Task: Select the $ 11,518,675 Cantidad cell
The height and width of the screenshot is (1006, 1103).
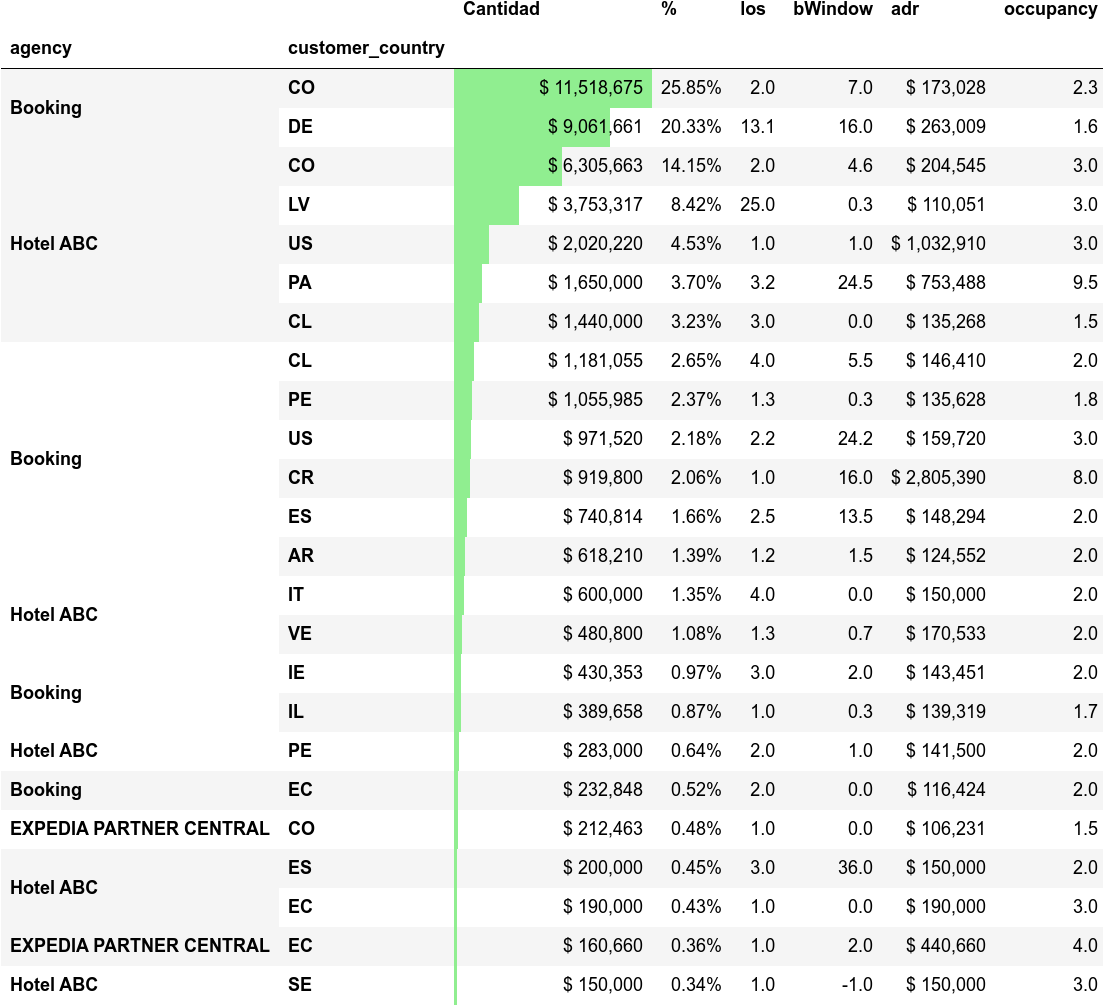Action: pos(590,88)
